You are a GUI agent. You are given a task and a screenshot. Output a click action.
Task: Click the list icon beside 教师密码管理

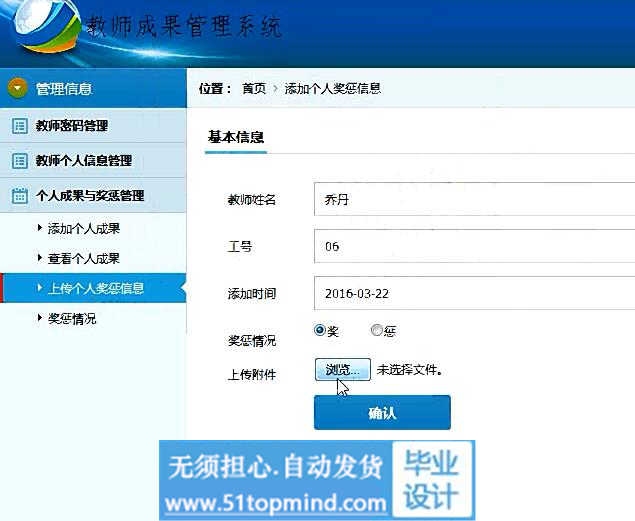(19, 126)
